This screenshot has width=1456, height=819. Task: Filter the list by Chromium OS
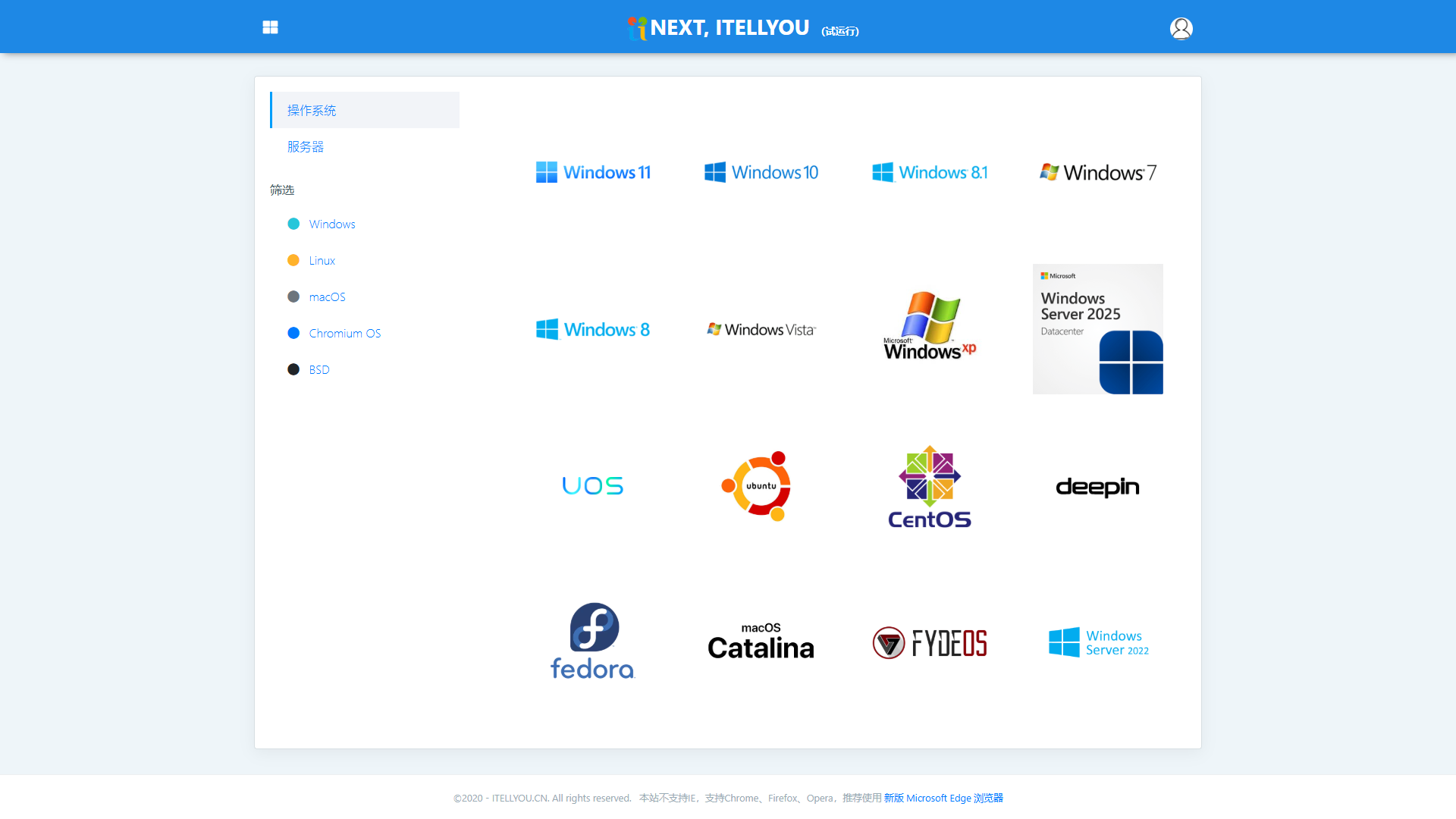coord(345,333)
